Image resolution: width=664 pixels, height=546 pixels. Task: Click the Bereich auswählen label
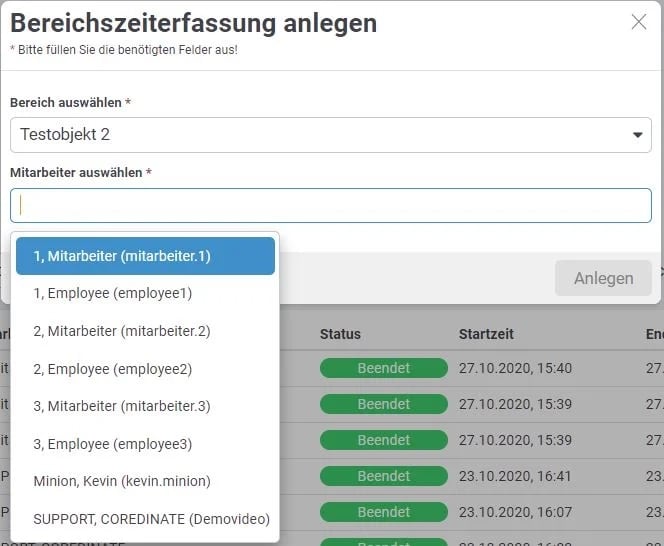click(66, 103)
